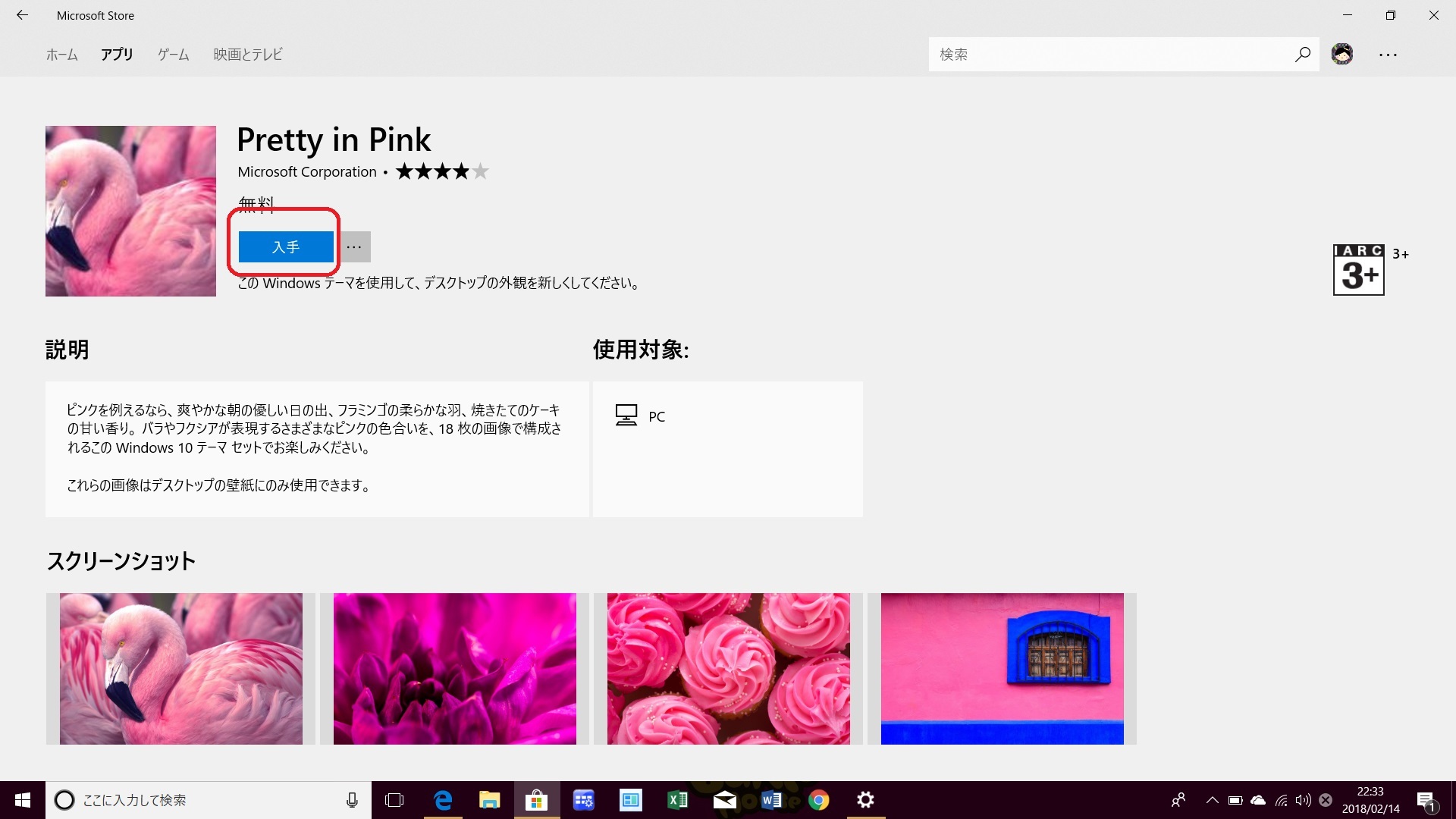Click the IARC 3+ rating badge
The image size is (1456, 819).
coord(1359,270)
